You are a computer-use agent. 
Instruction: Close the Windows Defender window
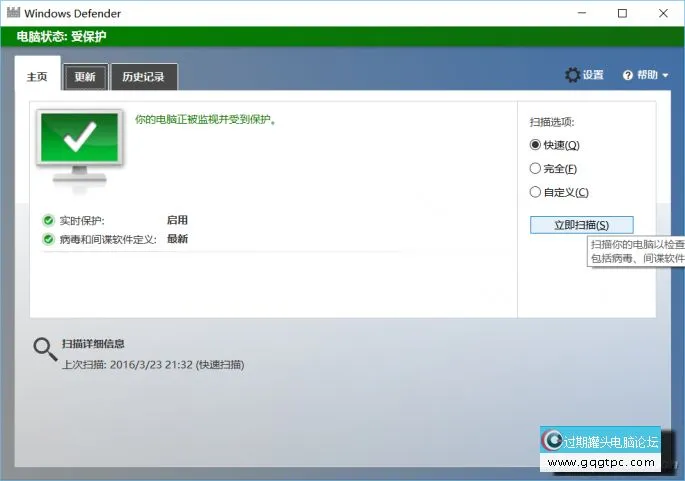[663, 13]
